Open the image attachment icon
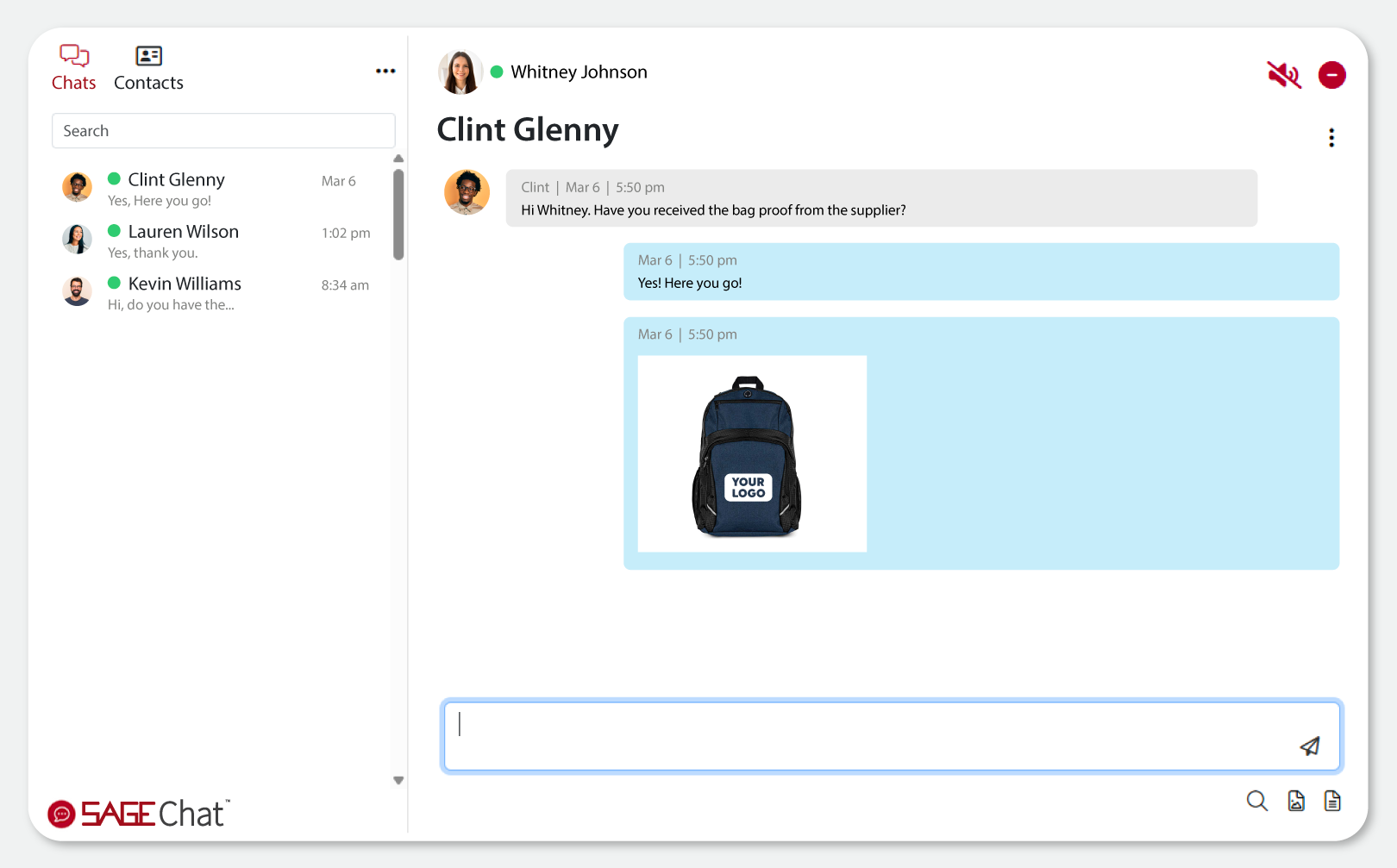 (1297, 801)
